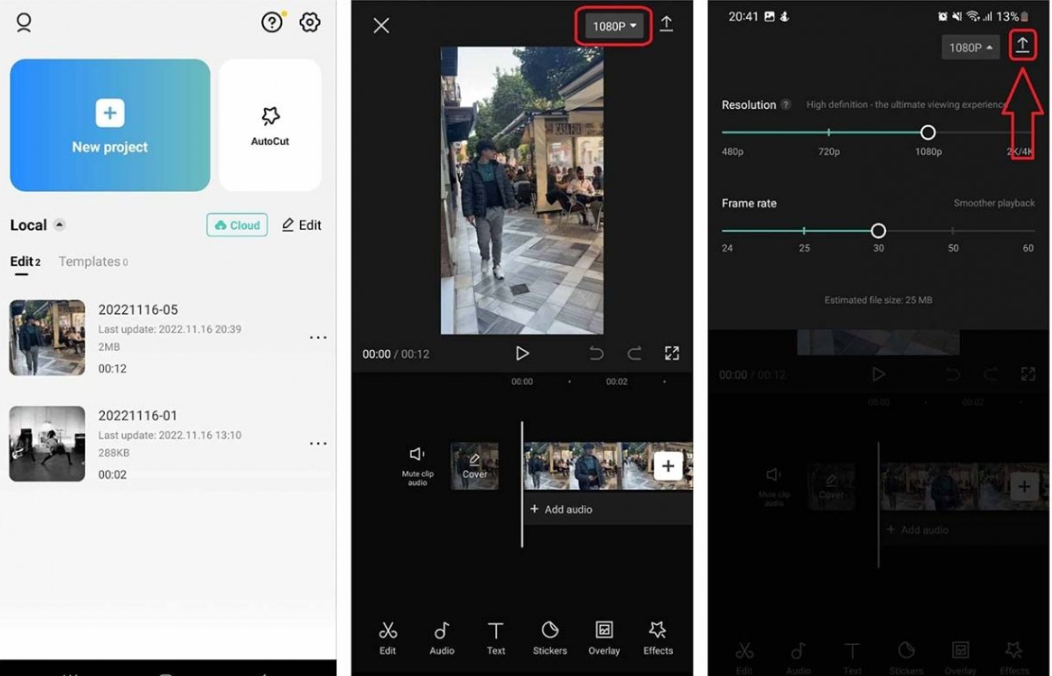Expand the Local projects dropdown arrow
This screenshot has height=676, width=1052.
coord(60,225)
